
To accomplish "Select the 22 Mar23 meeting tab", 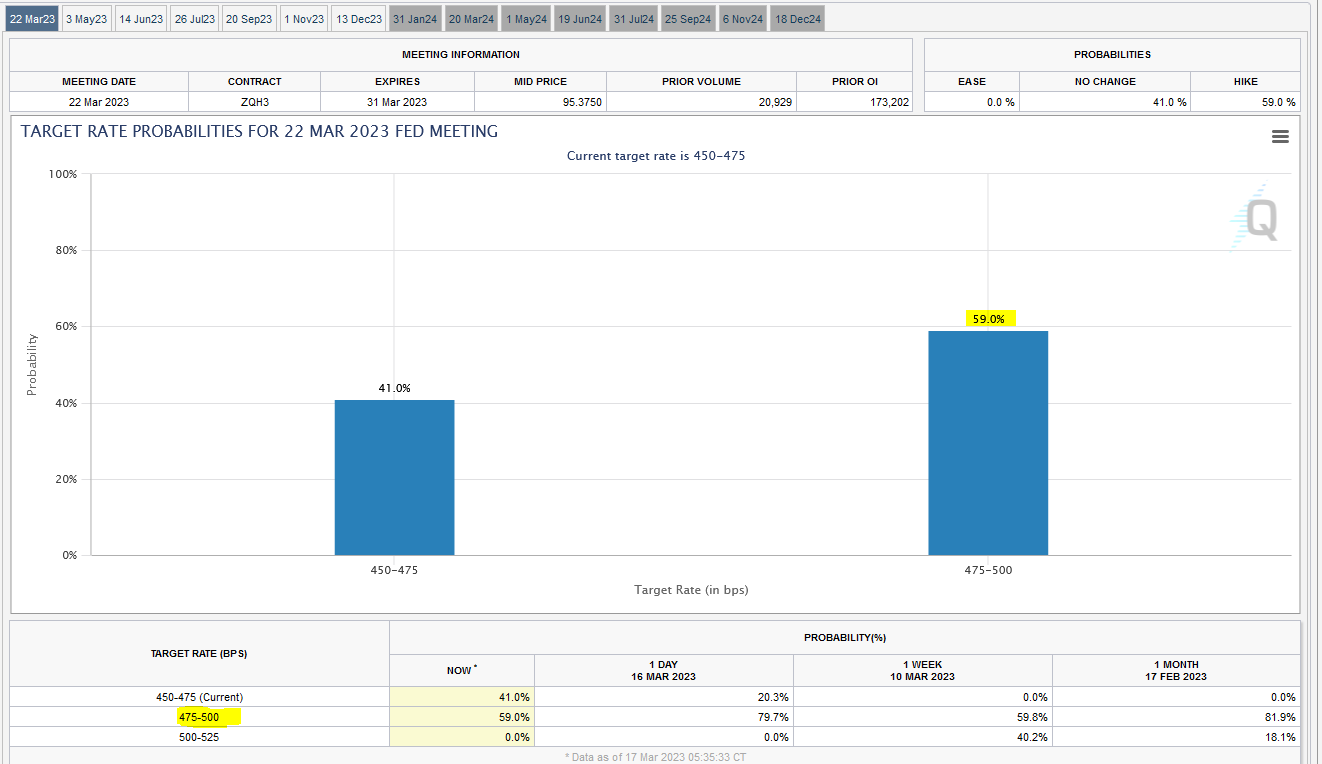I will coord(33,19).
